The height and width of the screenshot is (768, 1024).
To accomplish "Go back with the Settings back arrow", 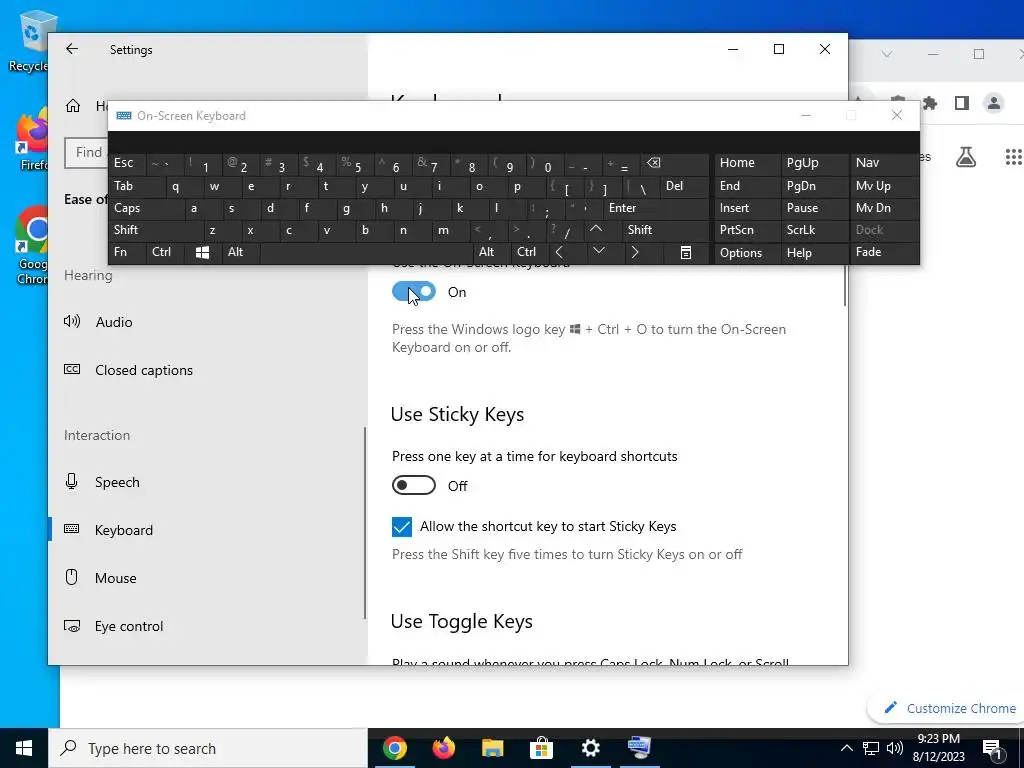I will coord(72,49).
